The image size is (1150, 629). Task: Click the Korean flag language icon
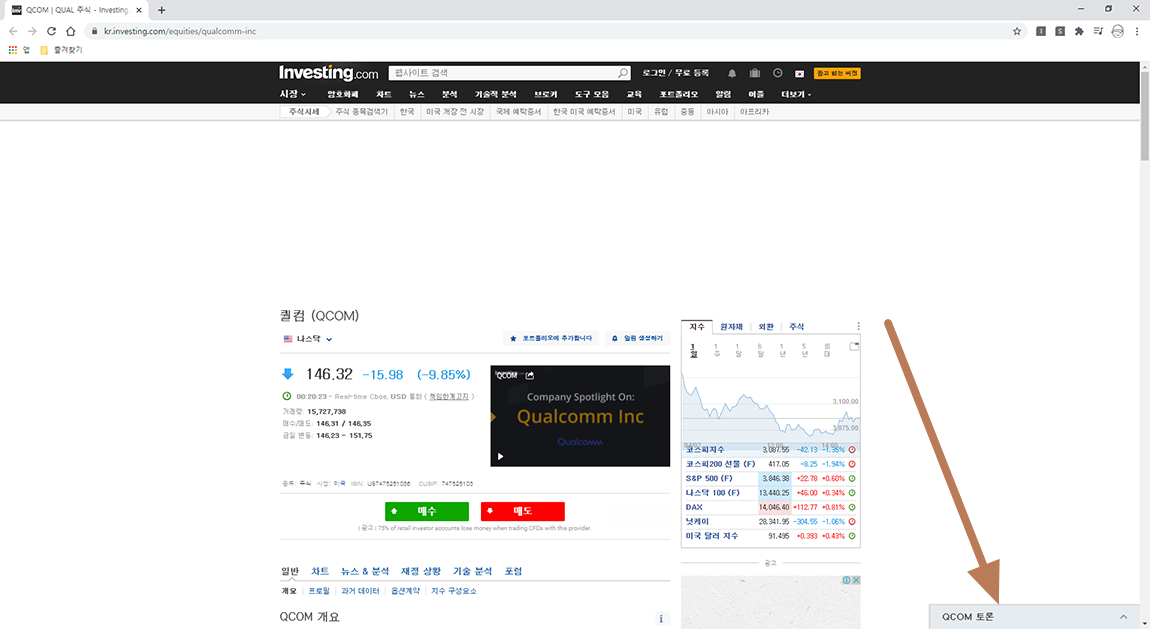click(x=799, y=73)
